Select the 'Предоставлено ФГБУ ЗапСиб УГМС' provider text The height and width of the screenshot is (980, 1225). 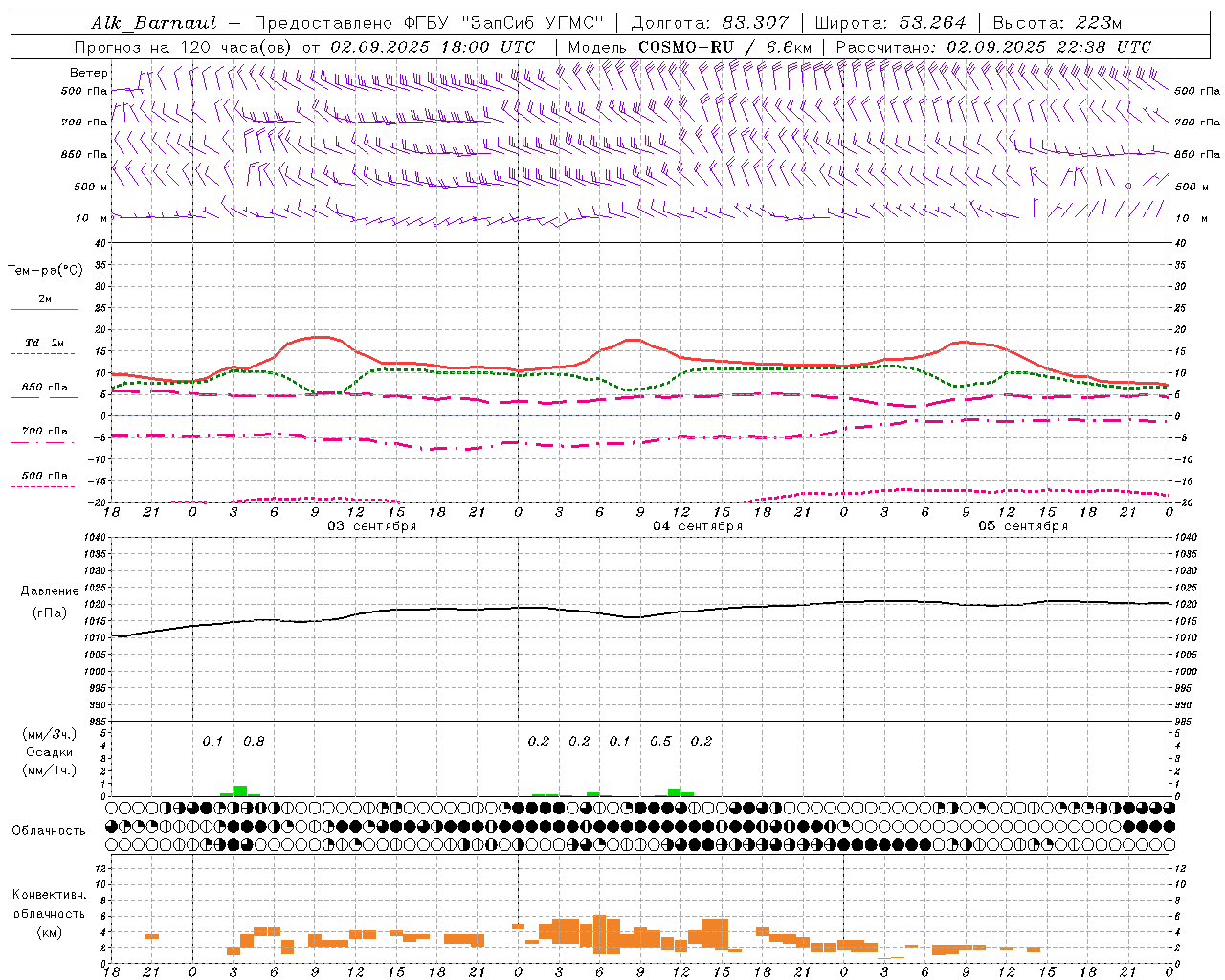pos(429,23)
